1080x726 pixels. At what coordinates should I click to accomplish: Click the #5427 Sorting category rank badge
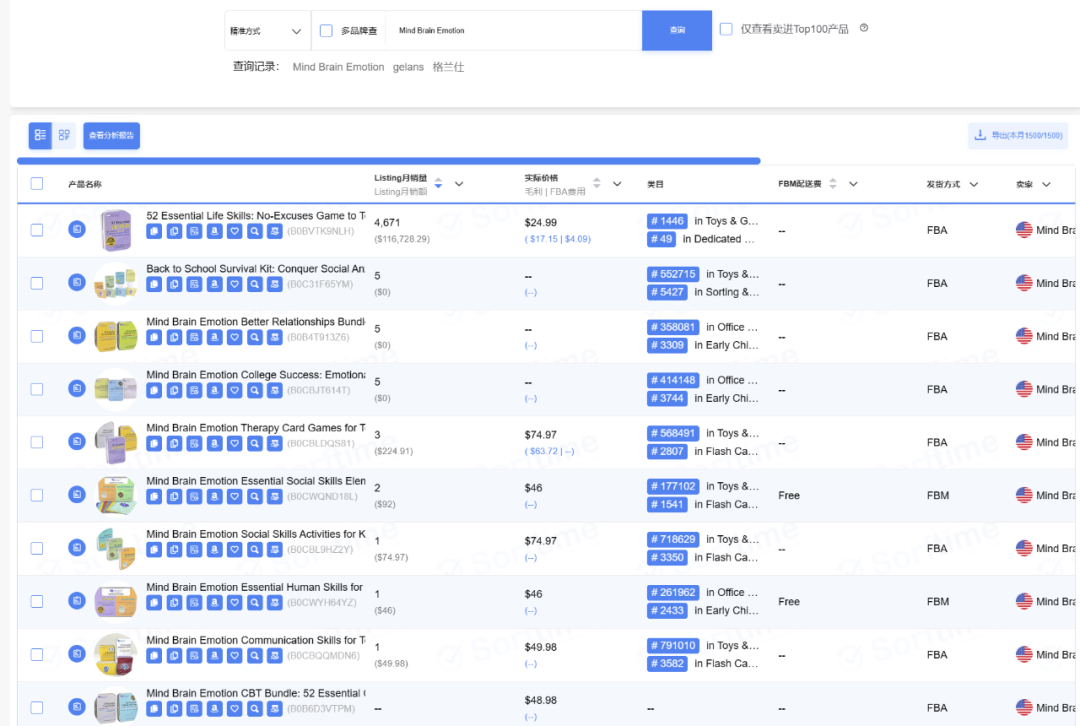click(667, 292)
